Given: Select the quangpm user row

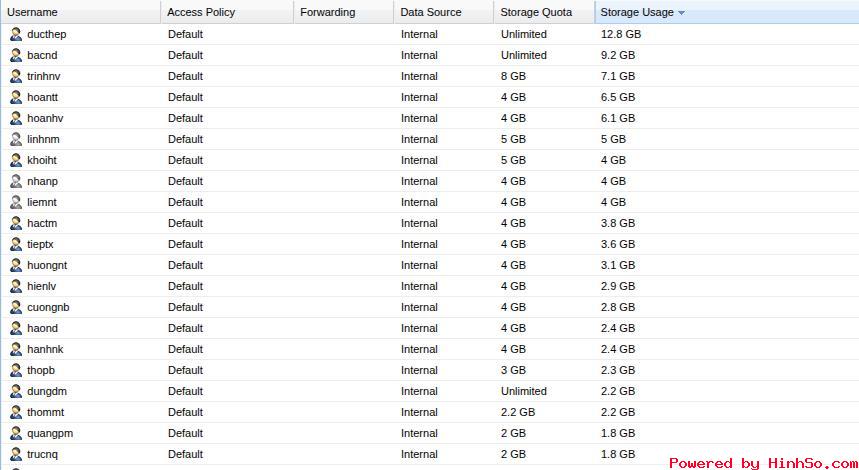Looking at the screenshot, I should (x=50, y=433).
